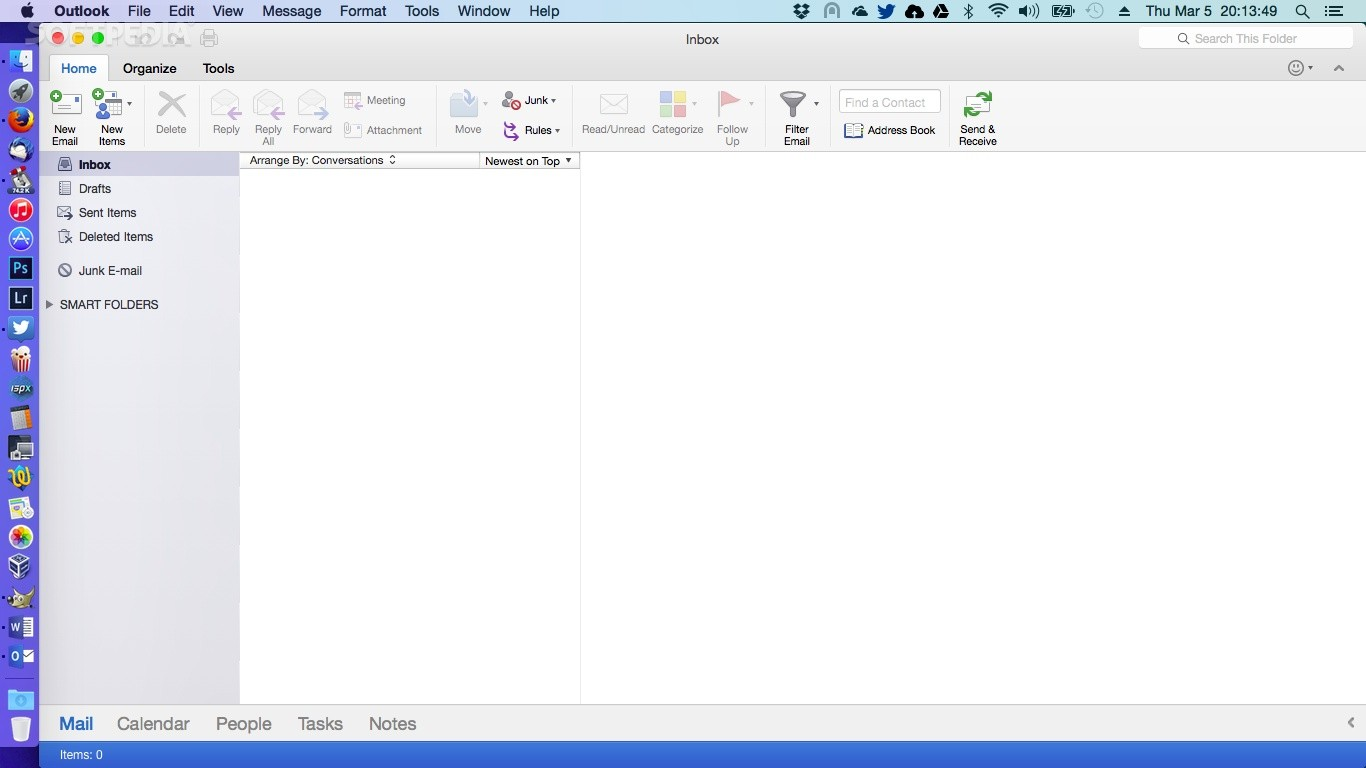Switch to the People view

[244, 723]
